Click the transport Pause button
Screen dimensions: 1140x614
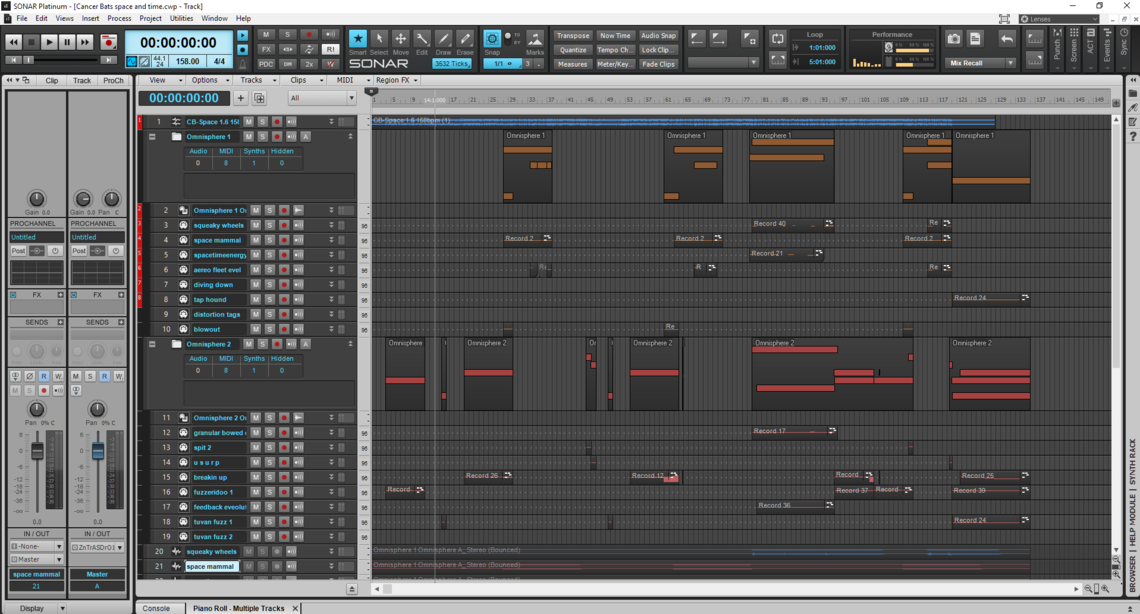67,42
